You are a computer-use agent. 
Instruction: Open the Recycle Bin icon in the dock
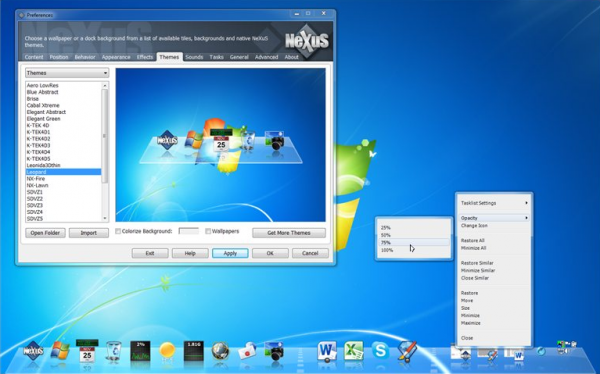(x=114, y=351)
